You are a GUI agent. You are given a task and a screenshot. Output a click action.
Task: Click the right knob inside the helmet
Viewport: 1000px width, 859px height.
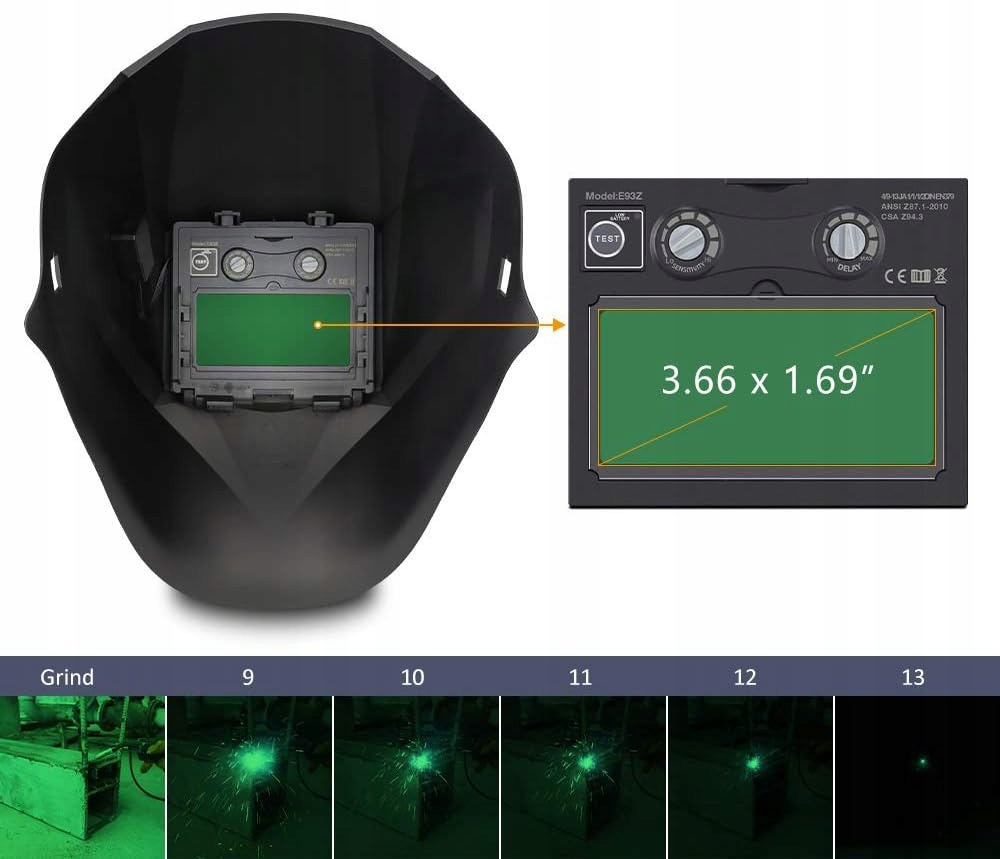pos(310,263)
